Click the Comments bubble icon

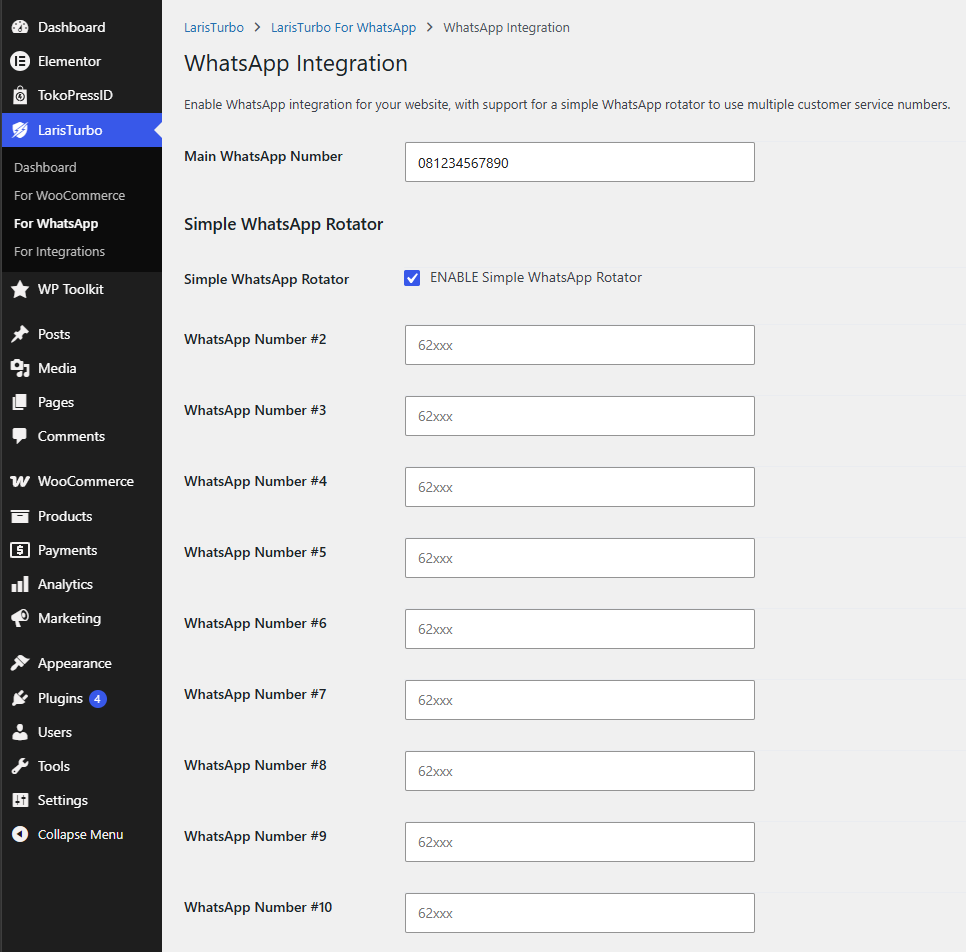click(x=20, y=436)
